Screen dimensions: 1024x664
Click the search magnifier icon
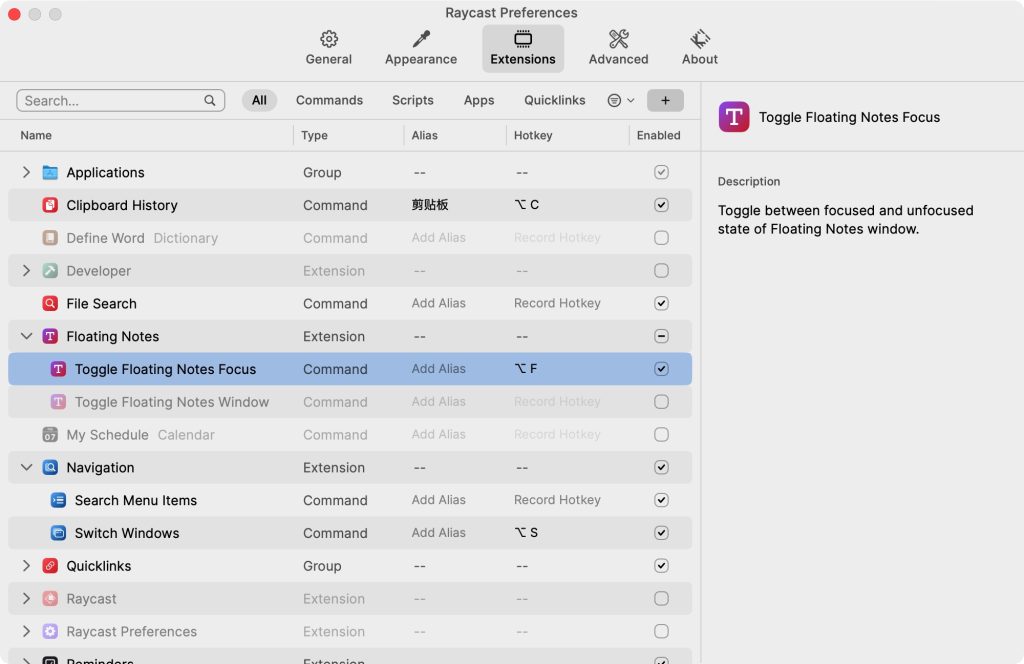[210, 101]
